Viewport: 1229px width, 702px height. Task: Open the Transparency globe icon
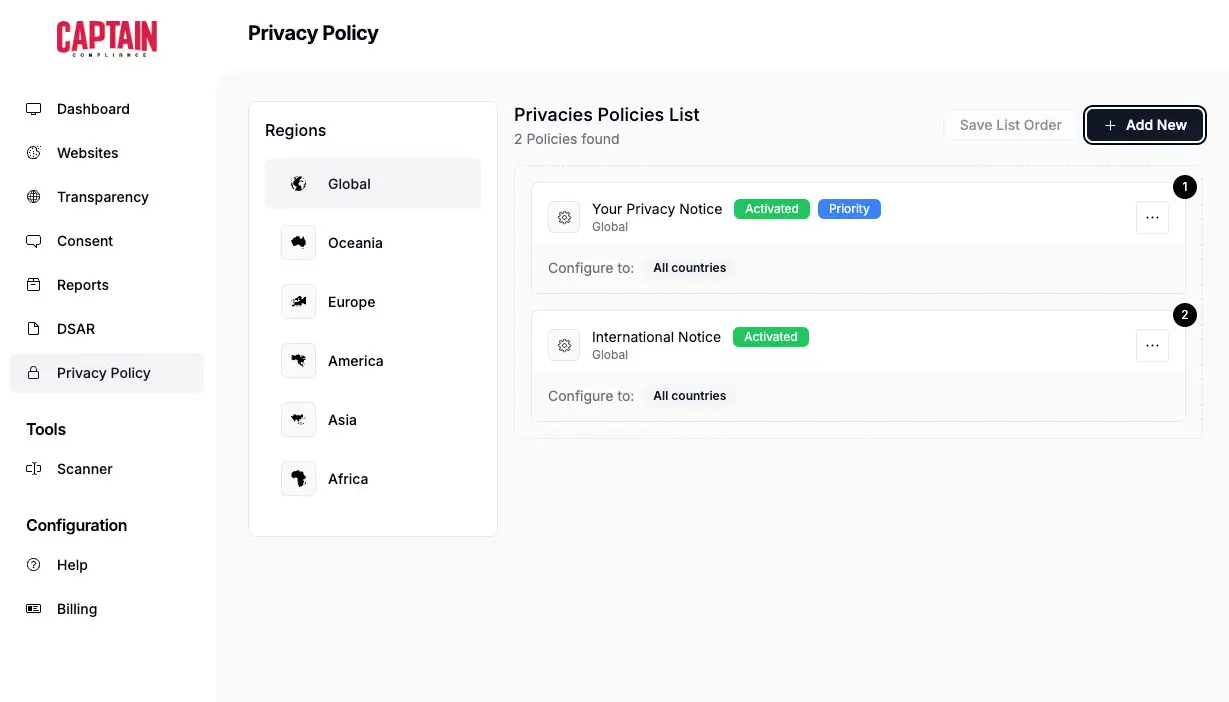[34, 197]
